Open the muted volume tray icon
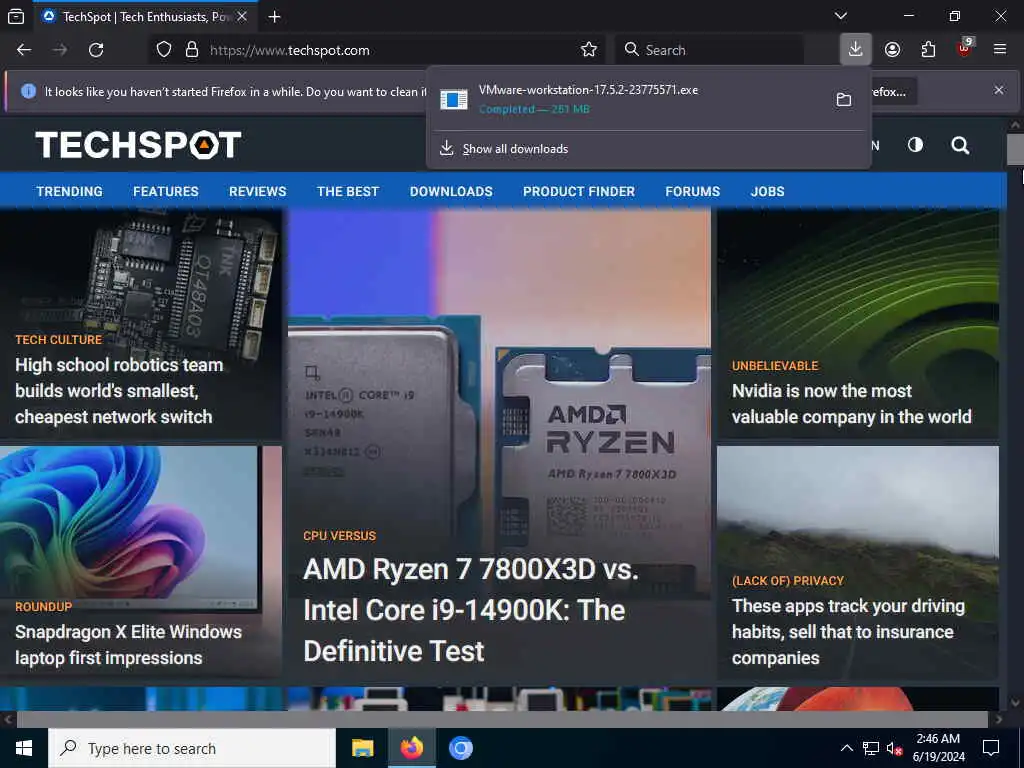Image resolution: width=1024 pixels, height=768 pixels. click(x=894, y=748)
